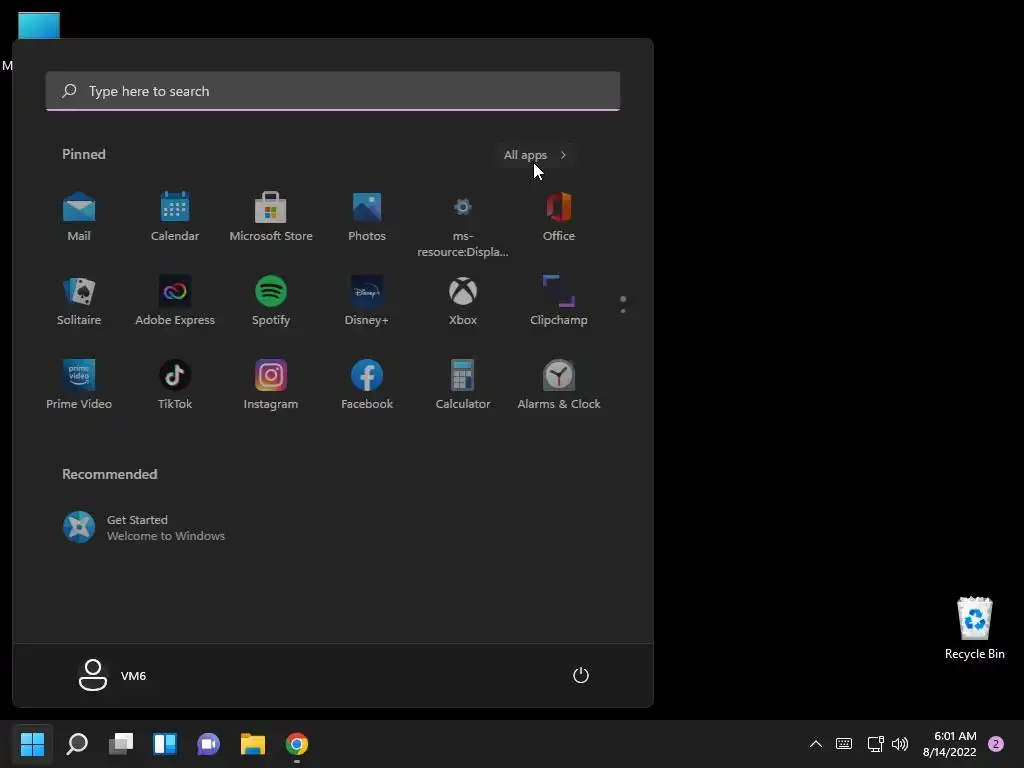Open the Photos app
This screenshot has height=768, width=1024.
[366, 217]
